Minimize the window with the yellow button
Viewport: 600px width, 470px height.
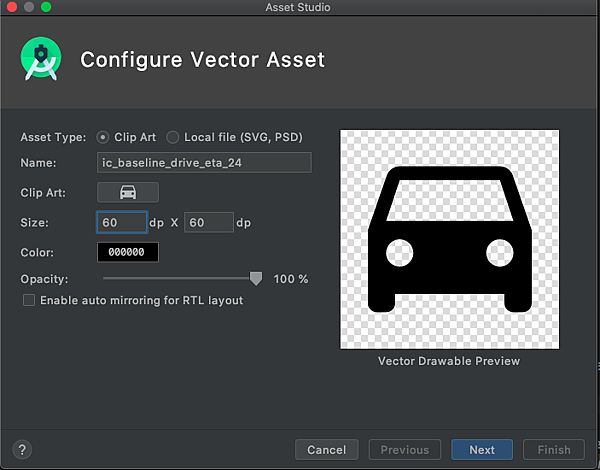29,7
